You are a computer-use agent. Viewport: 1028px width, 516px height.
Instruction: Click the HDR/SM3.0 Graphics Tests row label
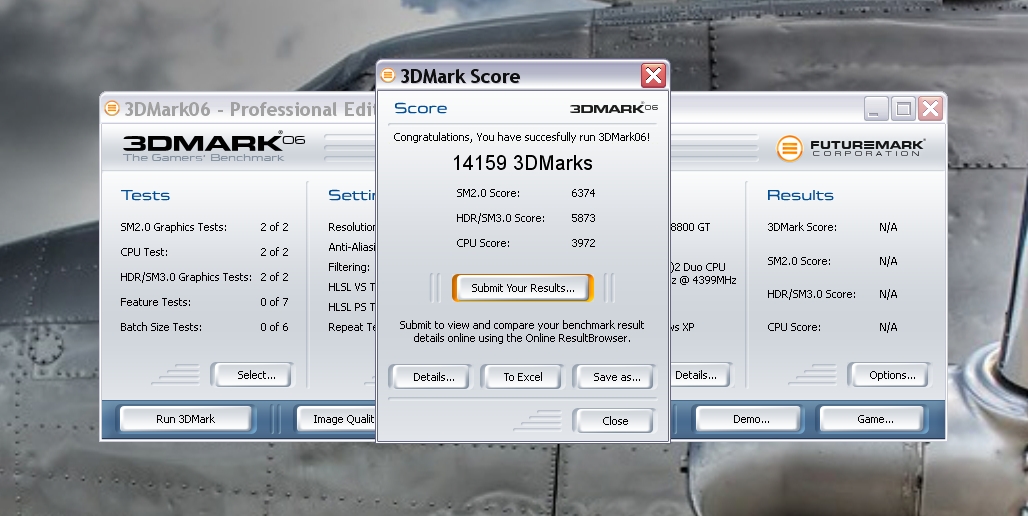pyautogui.click(x=186, y=277)
